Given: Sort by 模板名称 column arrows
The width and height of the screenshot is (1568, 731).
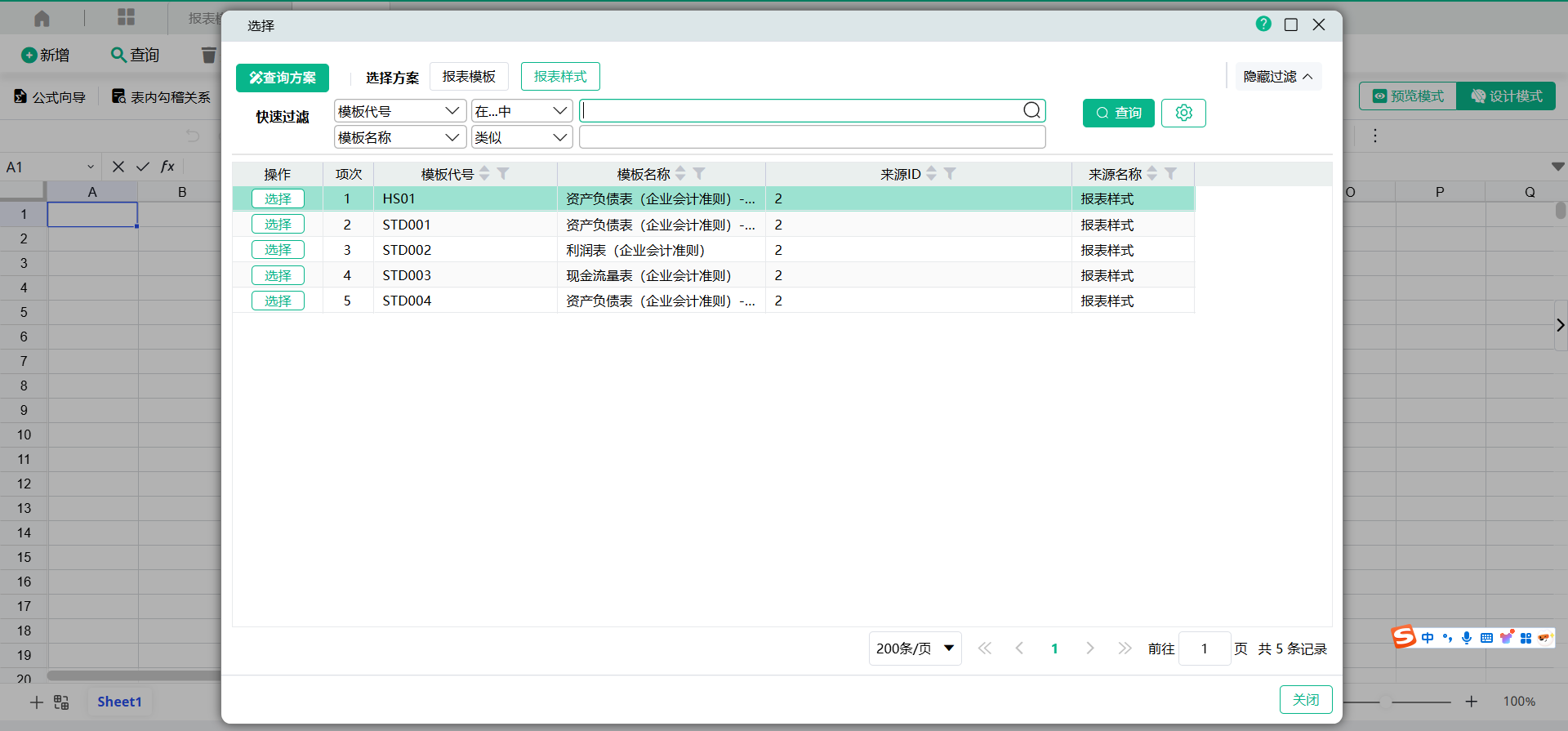Looking at the screenshot, I should coord(680,173).
